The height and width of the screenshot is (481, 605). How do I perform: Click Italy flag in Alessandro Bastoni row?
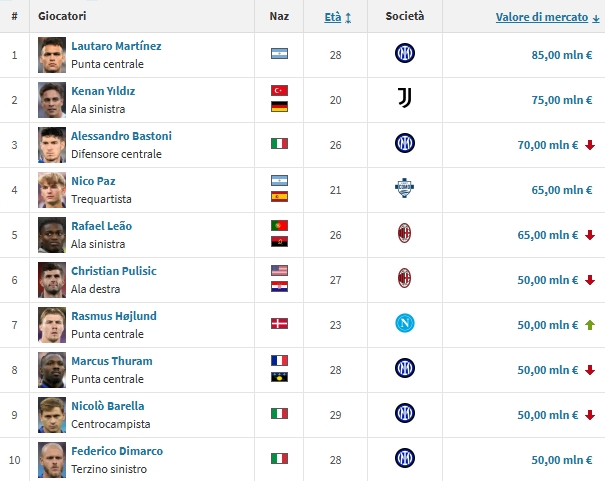coord(279,144)
